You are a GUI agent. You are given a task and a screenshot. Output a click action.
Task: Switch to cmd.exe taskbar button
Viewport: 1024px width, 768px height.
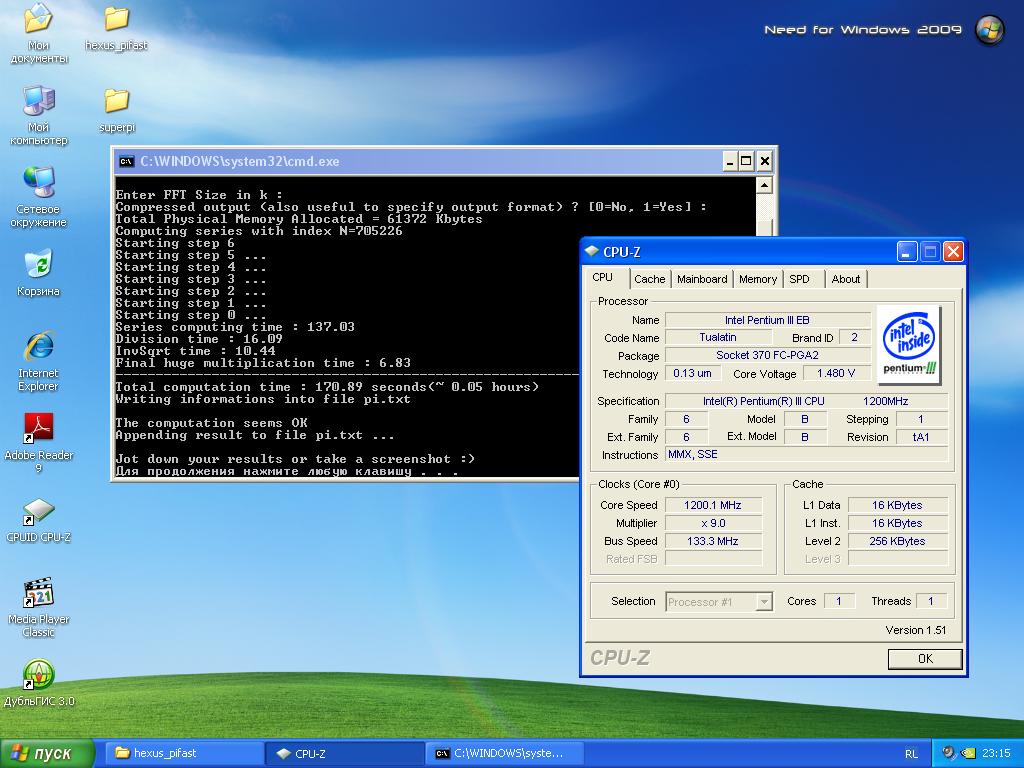coord(505,753)
